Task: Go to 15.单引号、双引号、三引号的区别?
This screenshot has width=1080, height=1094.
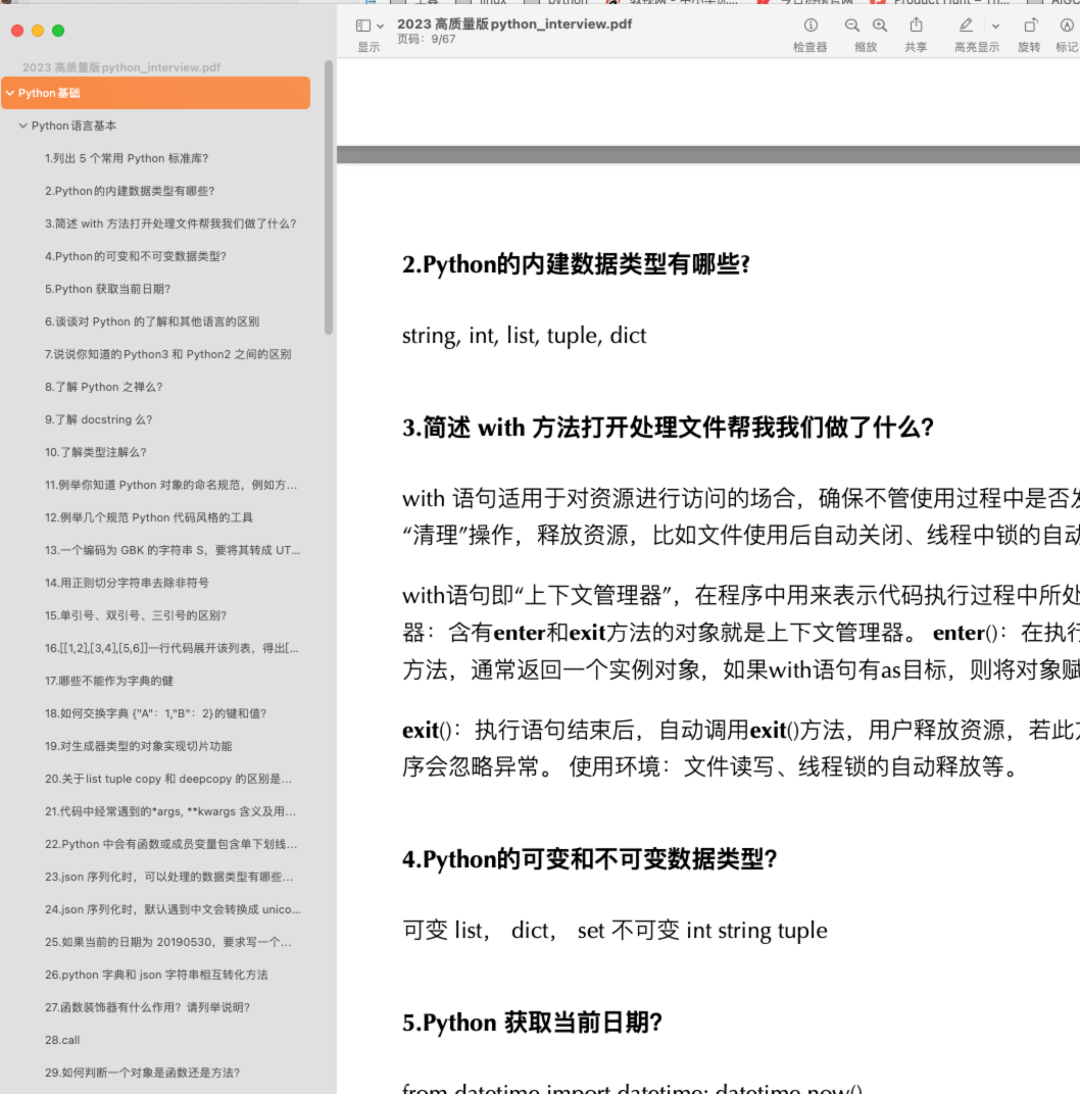Action: pos(136,615)
